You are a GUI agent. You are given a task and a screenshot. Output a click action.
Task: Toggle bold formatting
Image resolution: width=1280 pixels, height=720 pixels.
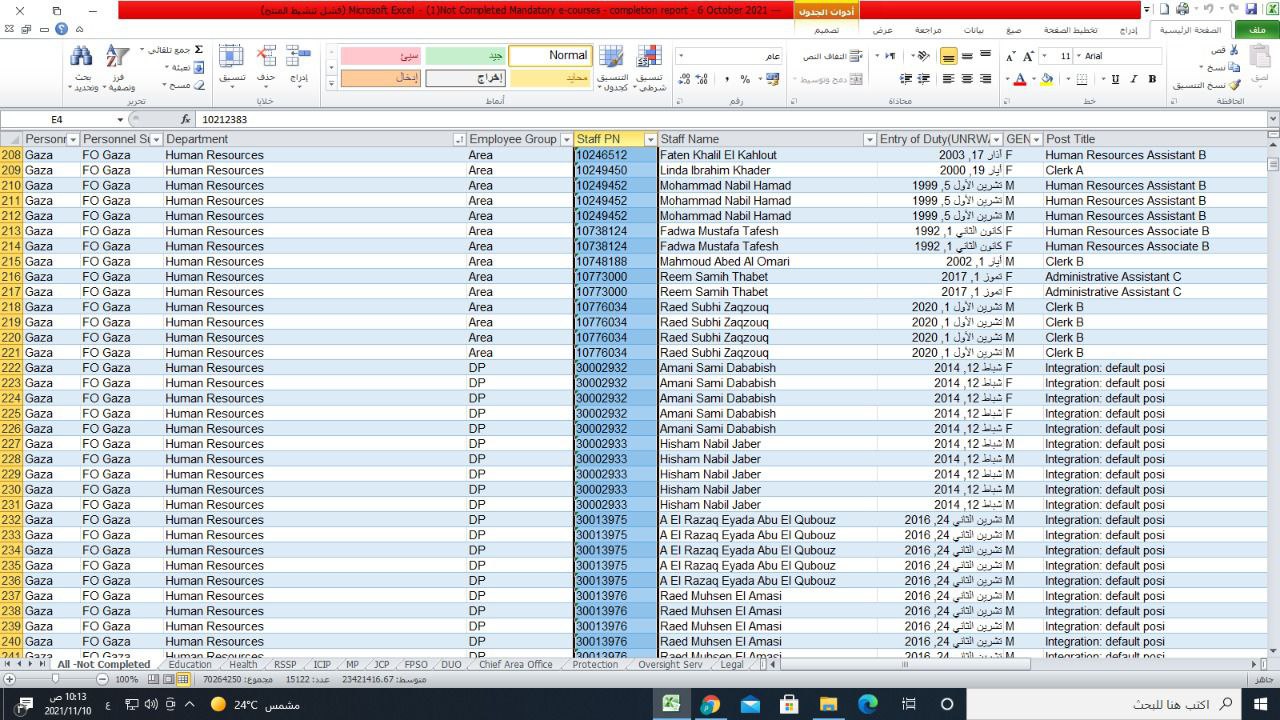1152,79
